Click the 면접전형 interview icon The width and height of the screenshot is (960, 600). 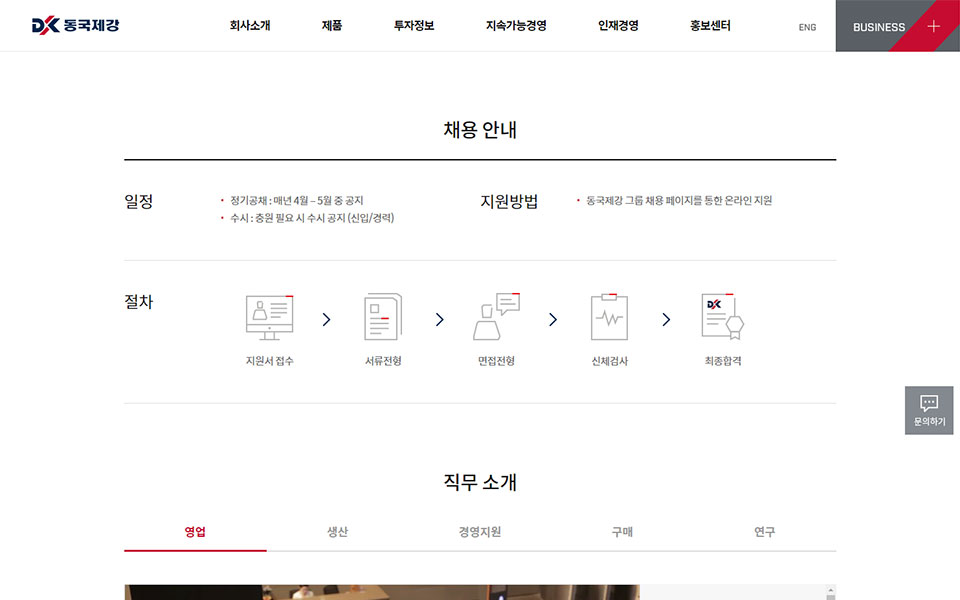click(496, 317)
